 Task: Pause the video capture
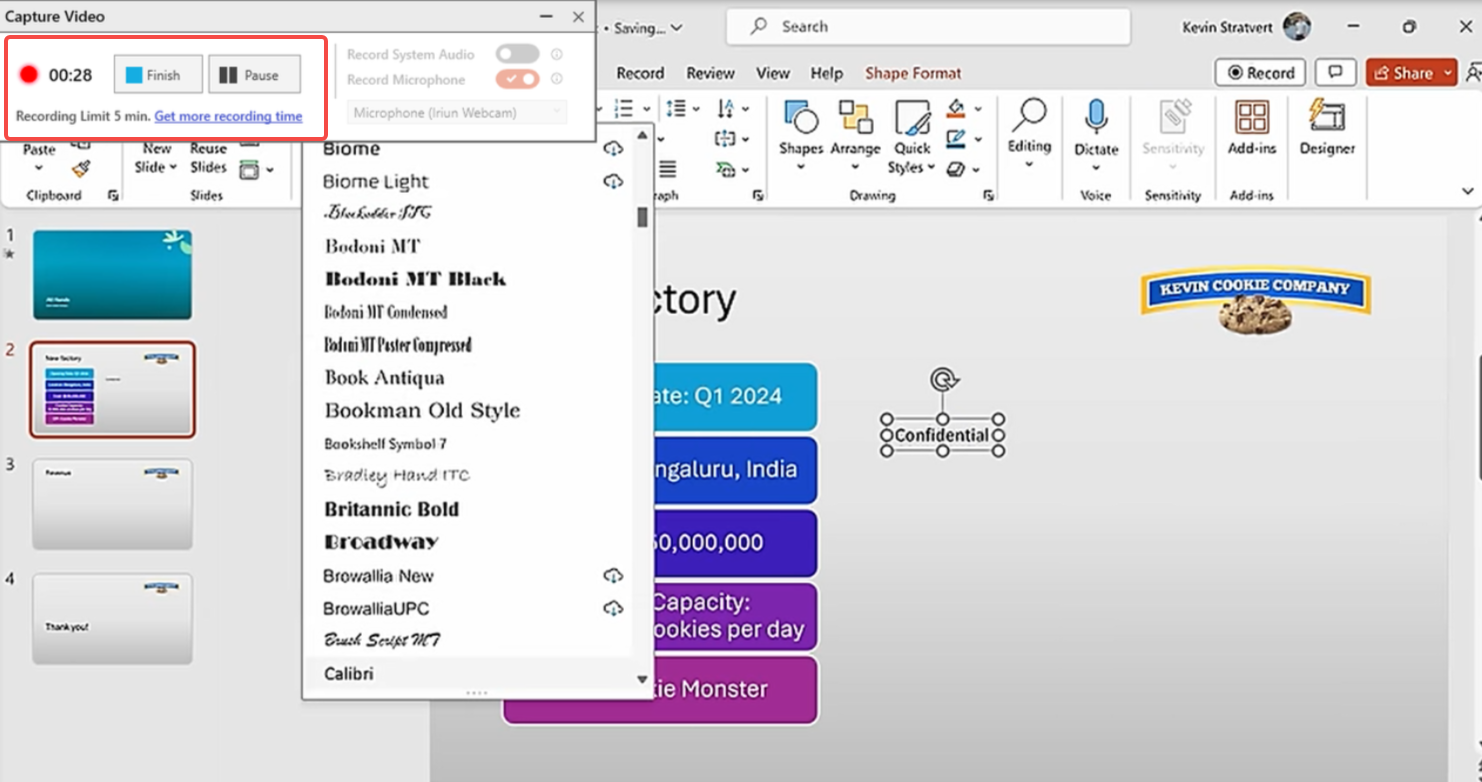pyautogui.click(x=254, y=75)
